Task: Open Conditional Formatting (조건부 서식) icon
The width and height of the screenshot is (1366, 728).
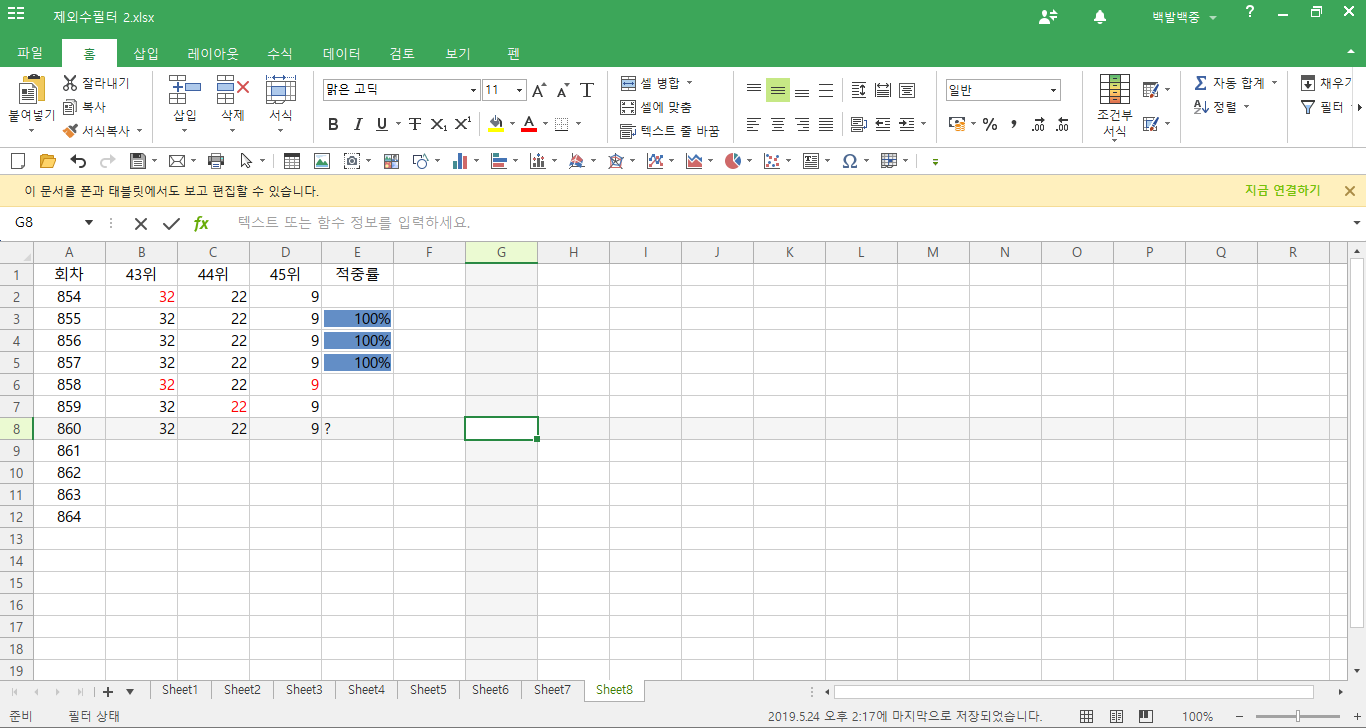Action: [x=1114, y=90]
